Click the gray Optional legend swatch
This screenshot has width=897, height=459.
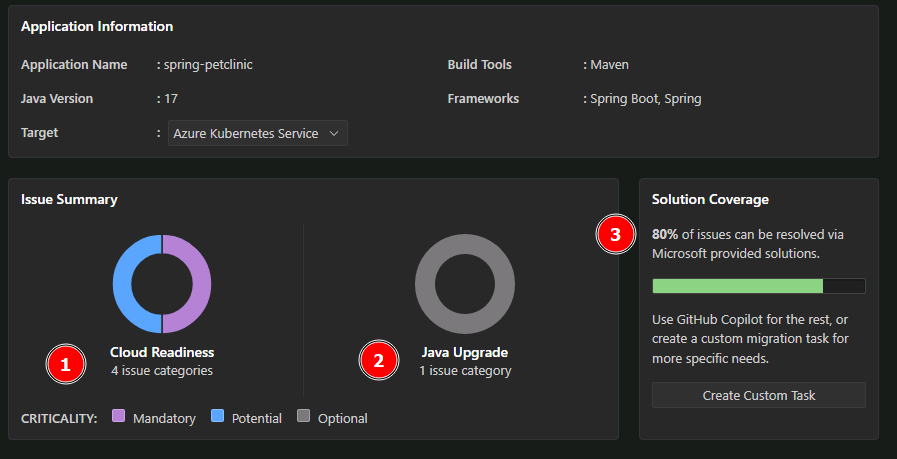coord(304,416)
